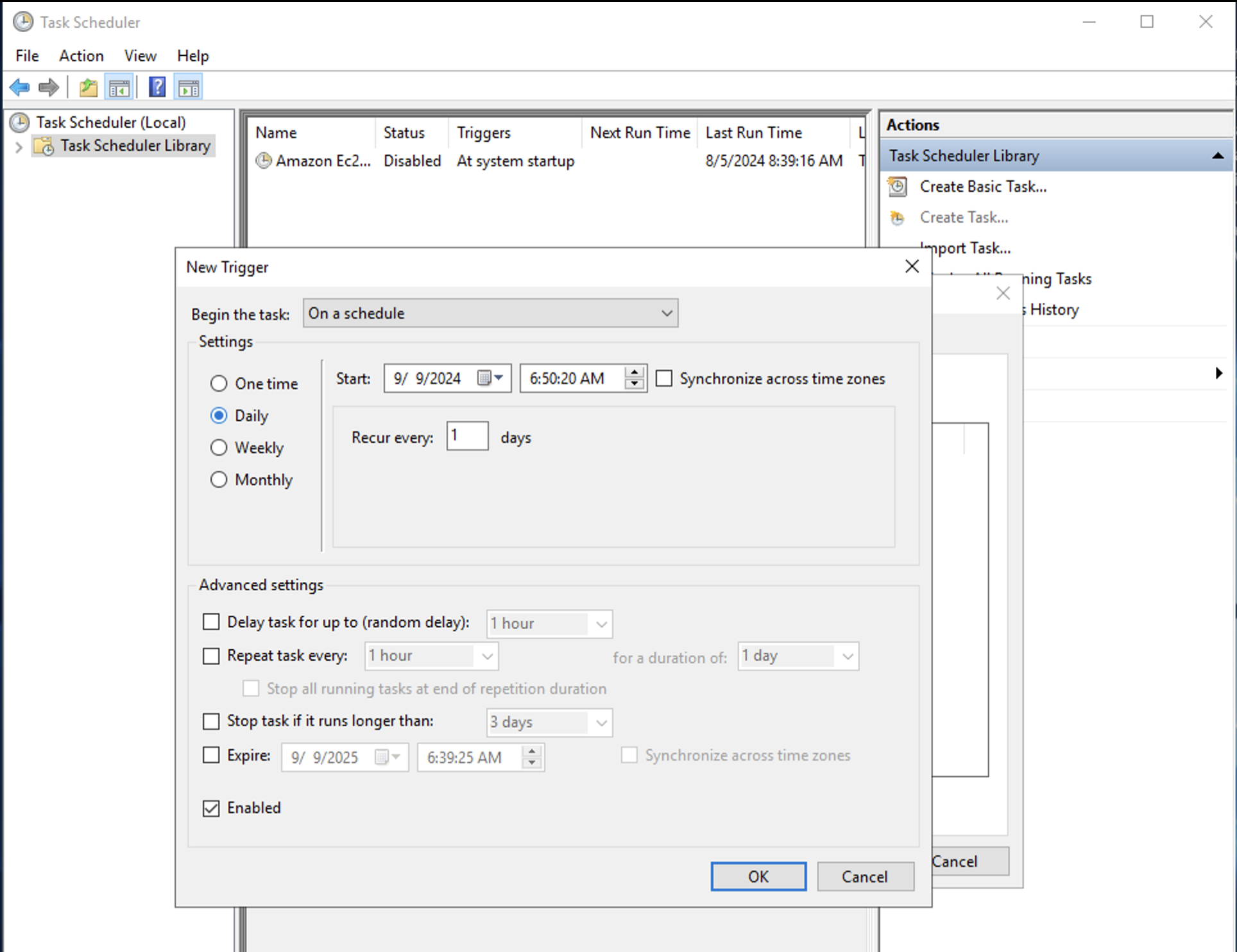Click the Forward arrow toolbar icon
This screenshot has width=1237, height=952.
point(49,87)
